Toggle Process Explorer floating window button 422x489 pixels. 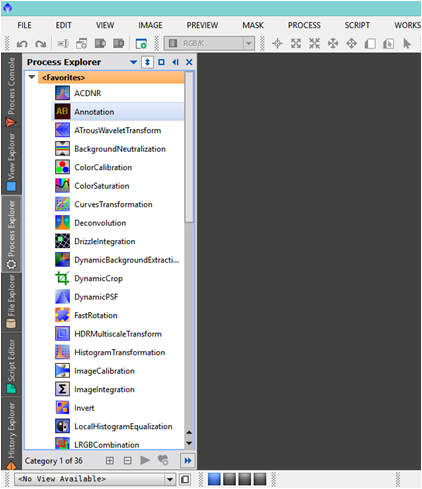tap(161, 62)
